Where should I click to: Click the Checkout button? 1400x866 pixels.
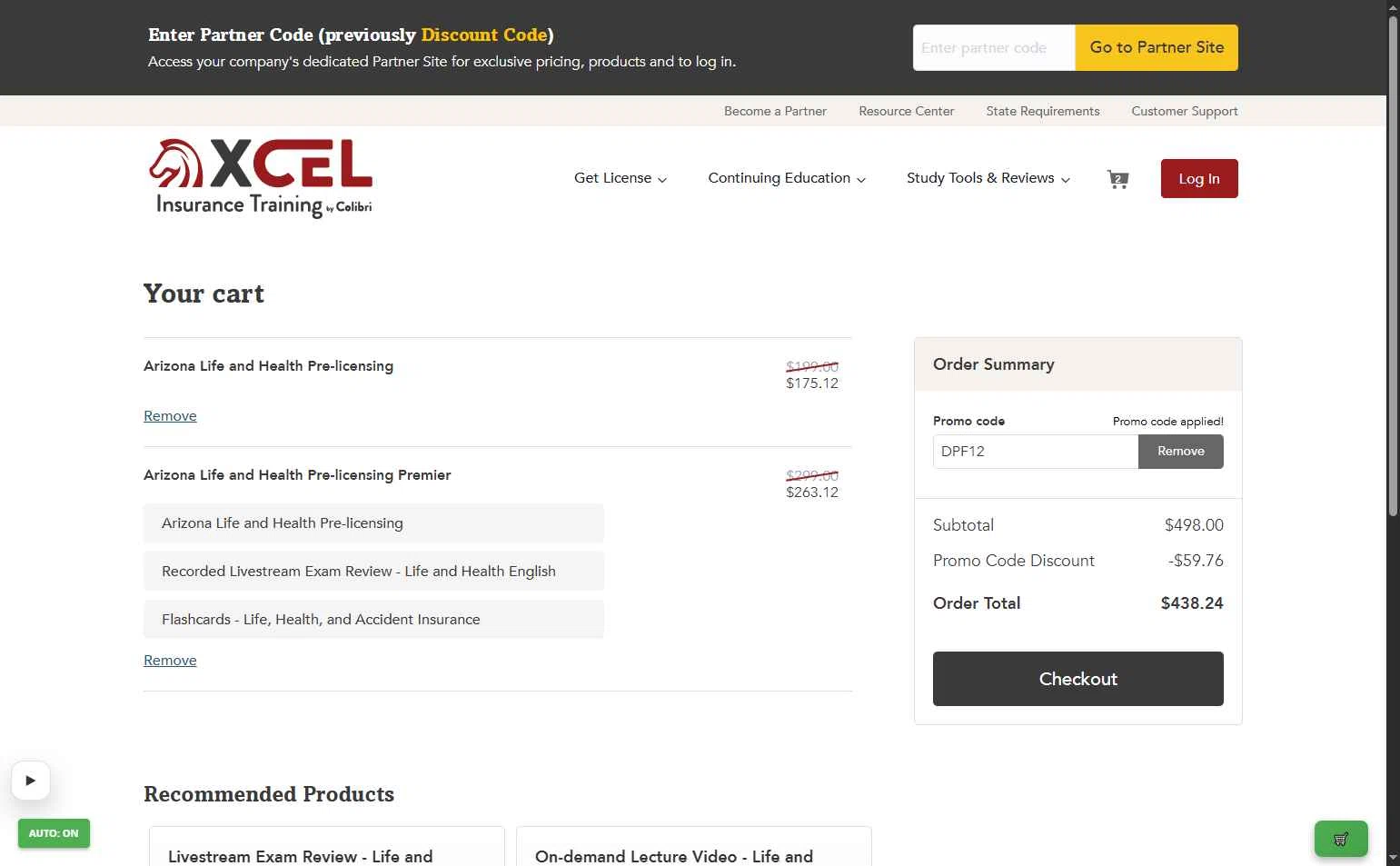point(1078,679)
